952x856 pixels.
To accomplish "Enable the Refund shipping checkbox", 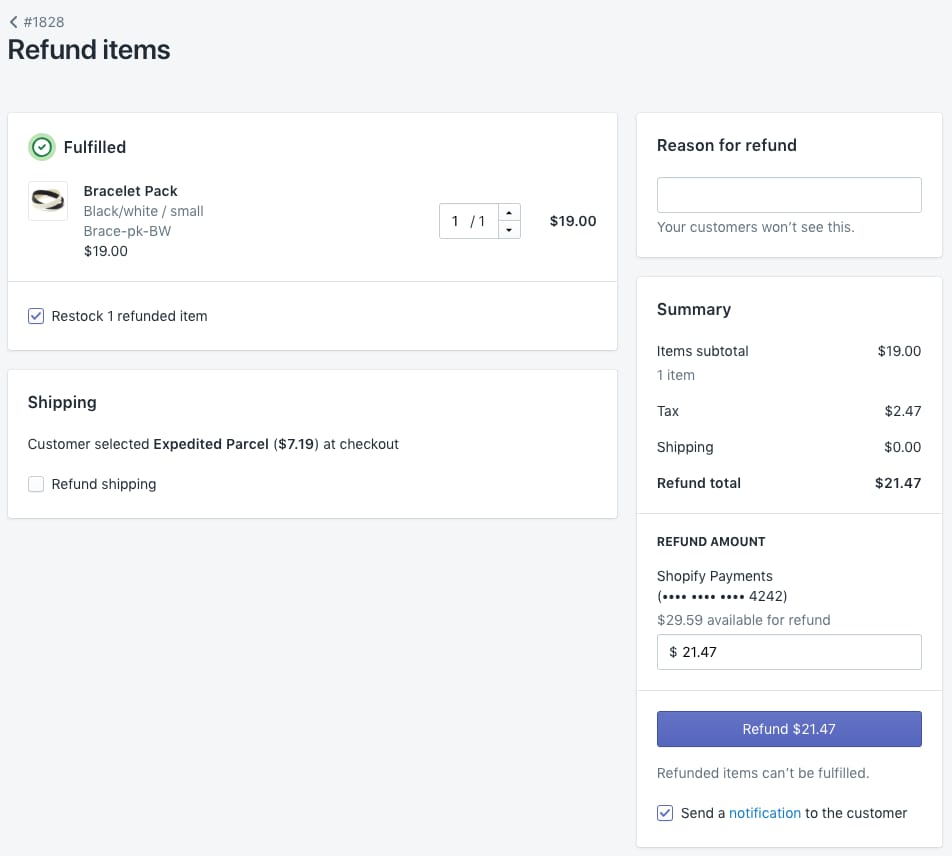I will tap(36, 484).
